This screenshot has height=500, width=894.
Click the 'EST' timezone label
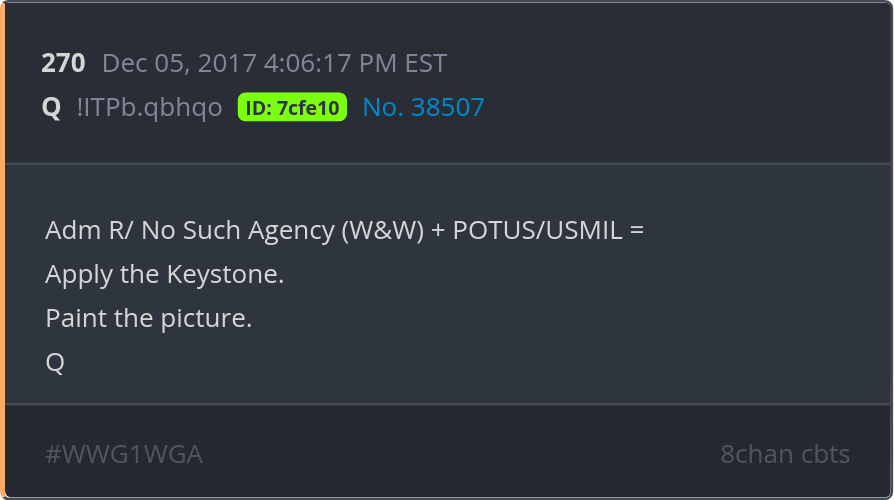(426, 63)
